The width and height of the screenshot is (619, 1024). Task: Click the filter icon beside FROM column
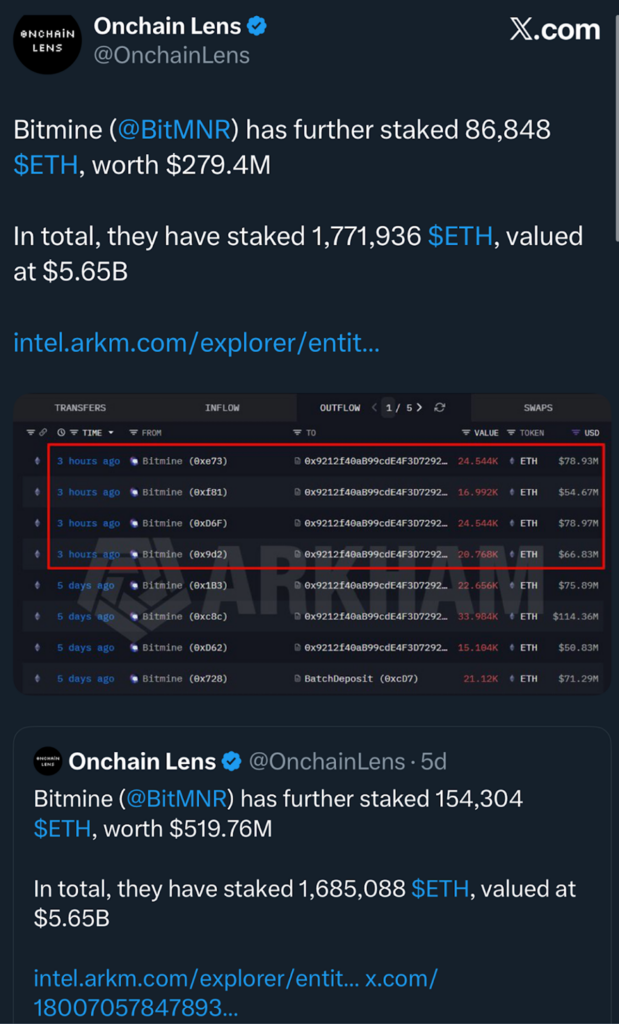(x=133, y=433)
